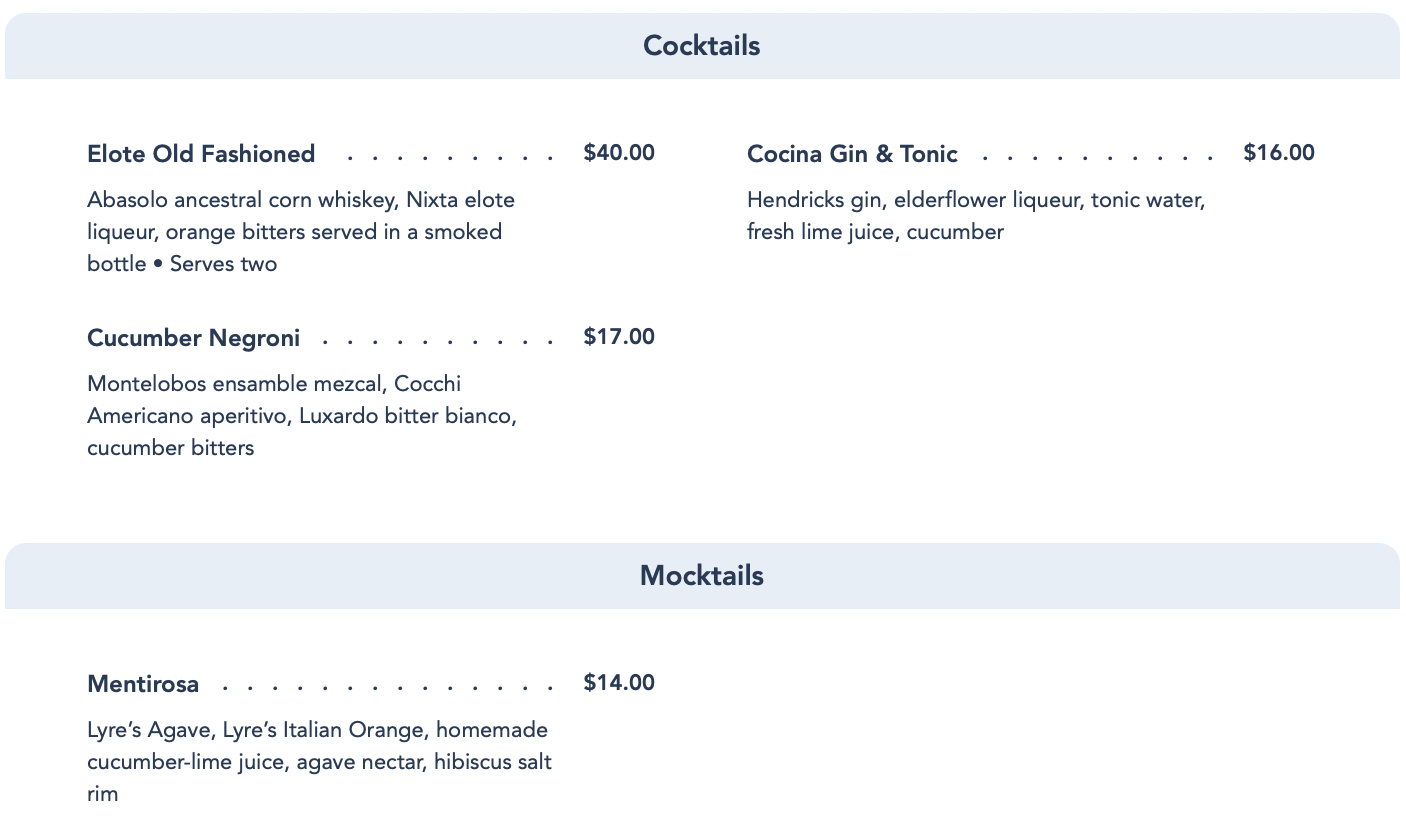Click the $17.00 price

click(x=619, y=337)
